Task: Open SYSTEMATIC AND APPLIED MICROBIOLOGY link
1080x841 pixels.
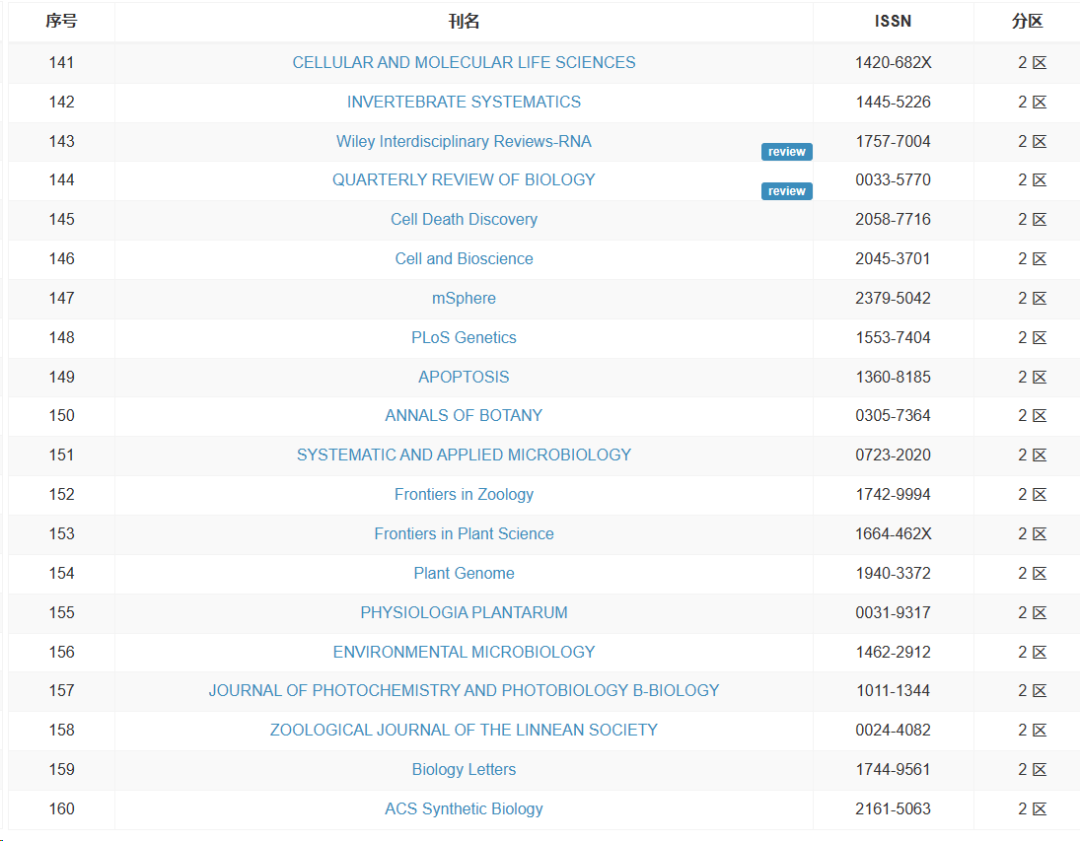Action: point(464,455)
